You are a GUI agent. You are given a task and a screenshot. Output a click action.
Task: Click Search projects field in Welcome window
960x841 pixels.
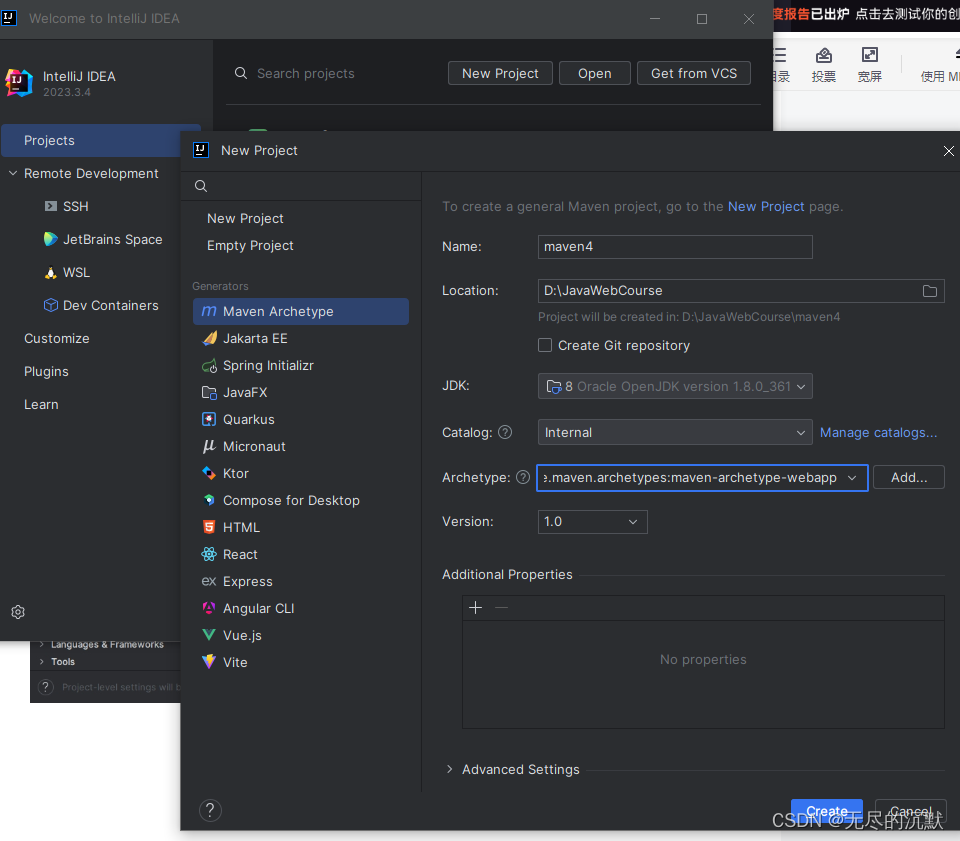[306, 73]
